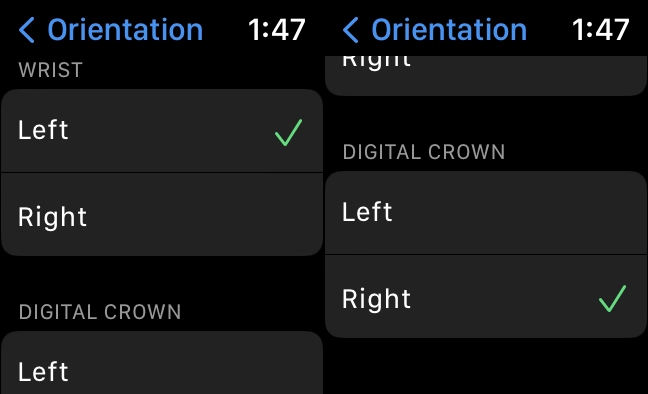Click the divider between Digital Crown Left and Right
This screenshot has height=394, width=648.
pyautogui.click(x=486, y=254)
